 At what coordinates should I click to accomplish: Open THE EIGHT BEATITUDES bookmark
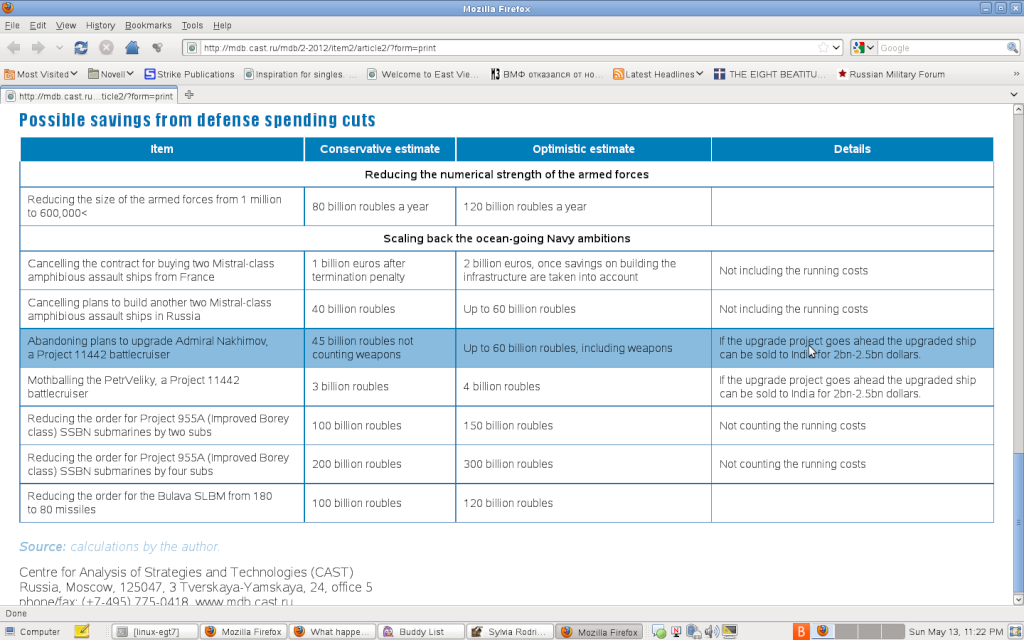click(770, 74)
